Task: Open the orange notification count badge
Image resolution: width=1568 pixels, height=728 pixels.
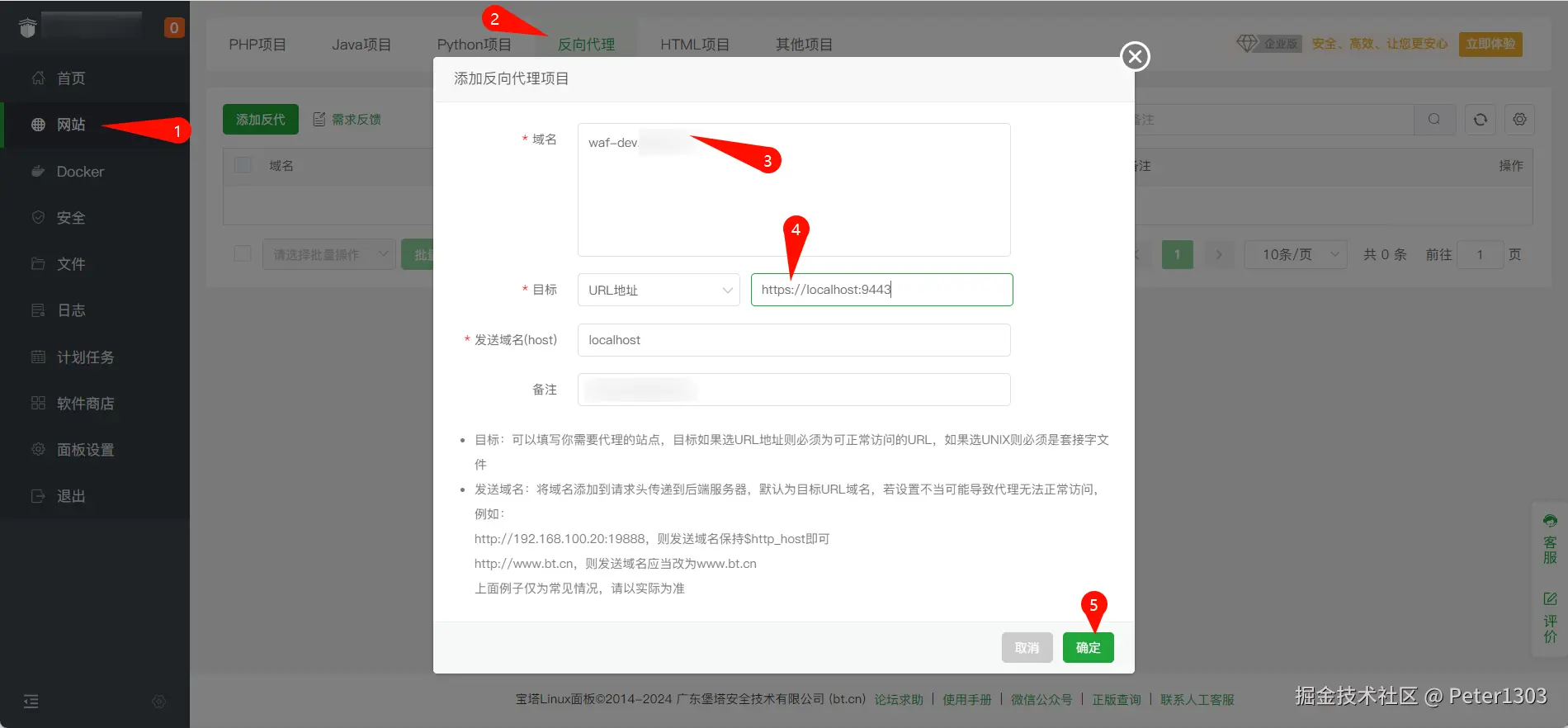Action: tap(174, 28)
